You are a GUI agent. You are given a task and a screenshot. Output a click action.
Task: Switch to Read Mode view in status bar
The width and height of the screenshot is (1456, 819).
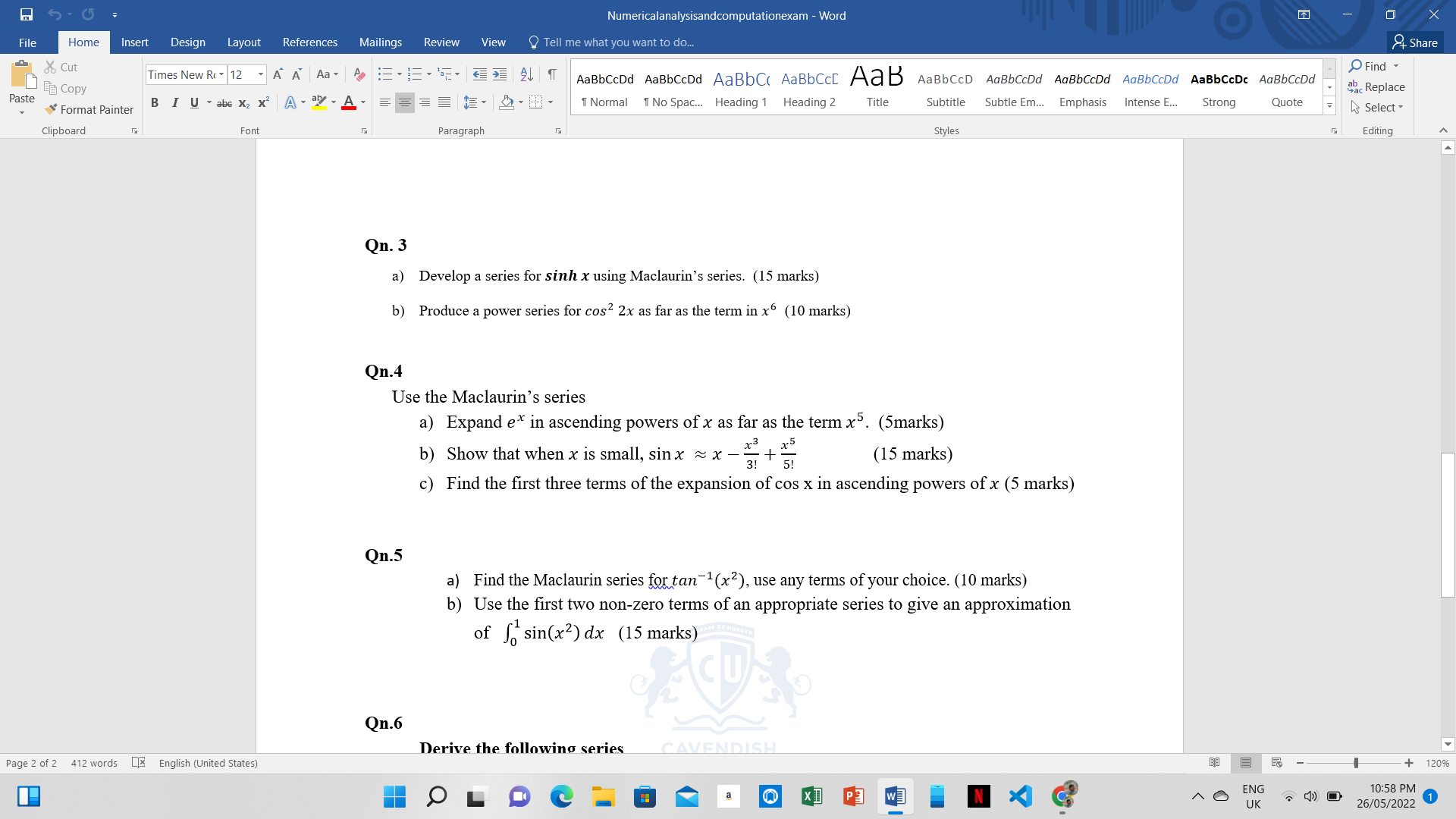pyautogui.click(x=1214, y=763)
